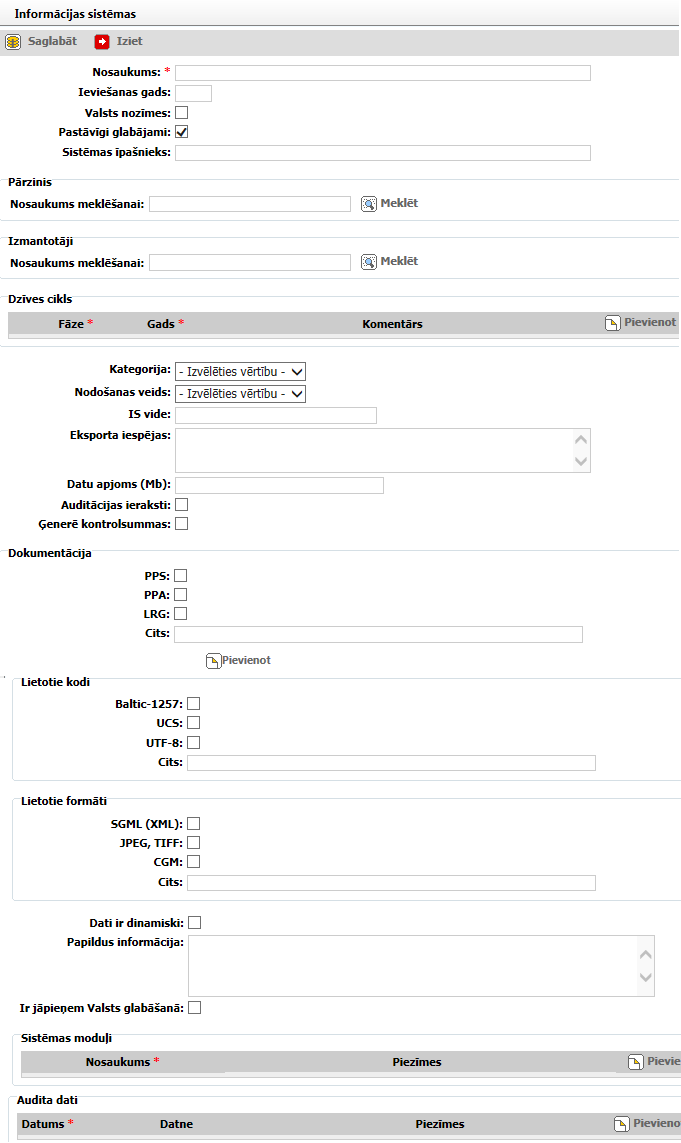Add a new Audita dati record

pyautogui.click(x=621, y=1124)
